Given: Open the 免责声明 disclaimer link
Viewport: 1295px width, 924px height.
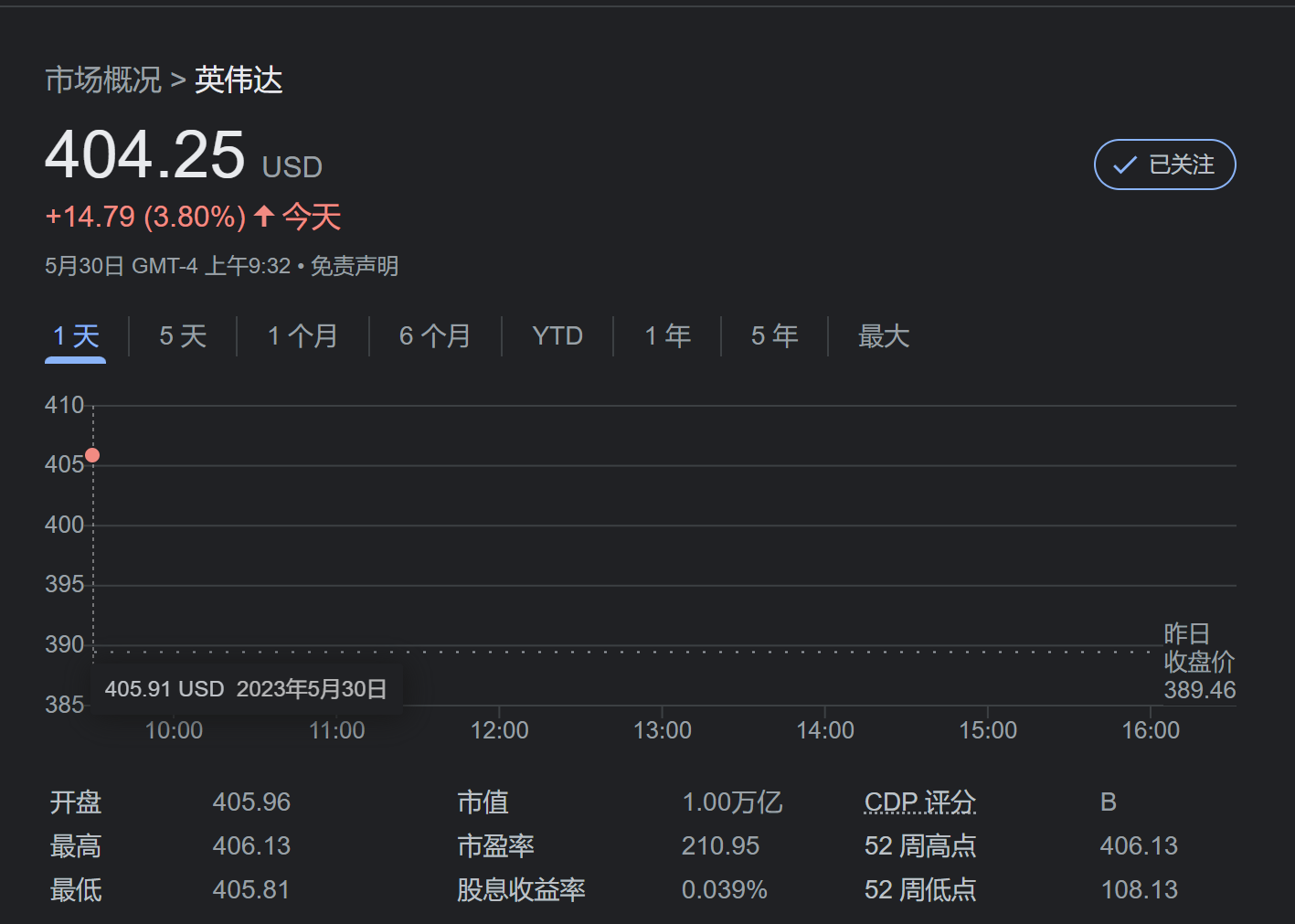Looking at the screenshot, I should tap(355, 266).
